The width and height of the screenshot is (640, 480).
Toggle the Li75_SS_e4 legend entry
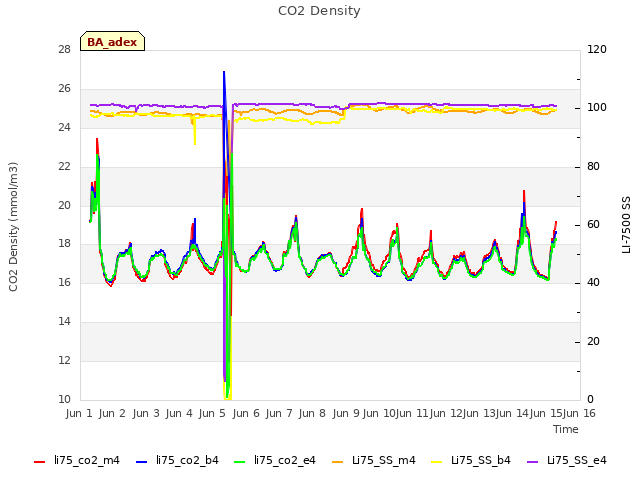click(567, 460)
